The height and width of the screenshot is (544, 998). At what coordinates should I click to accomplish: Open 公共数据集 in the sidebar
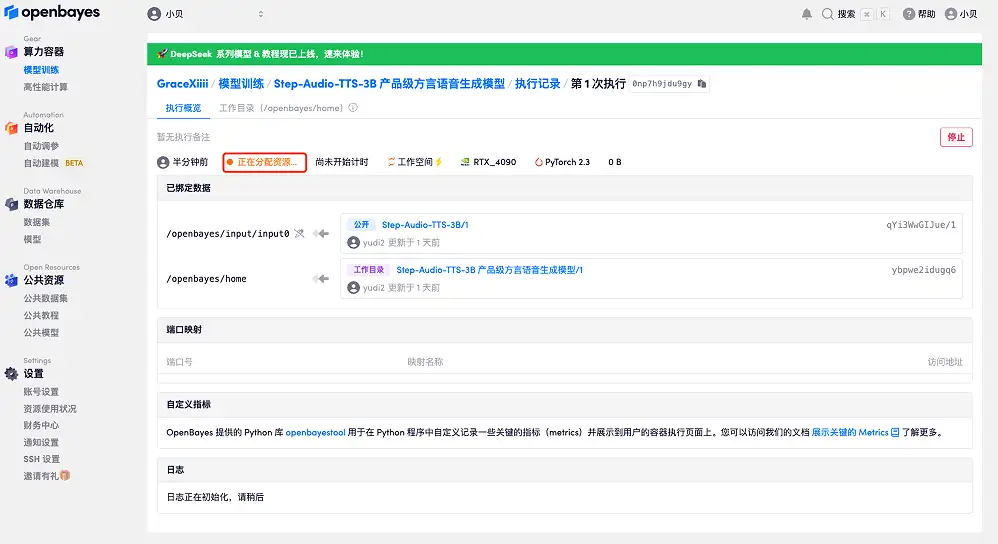coord(45,298)
